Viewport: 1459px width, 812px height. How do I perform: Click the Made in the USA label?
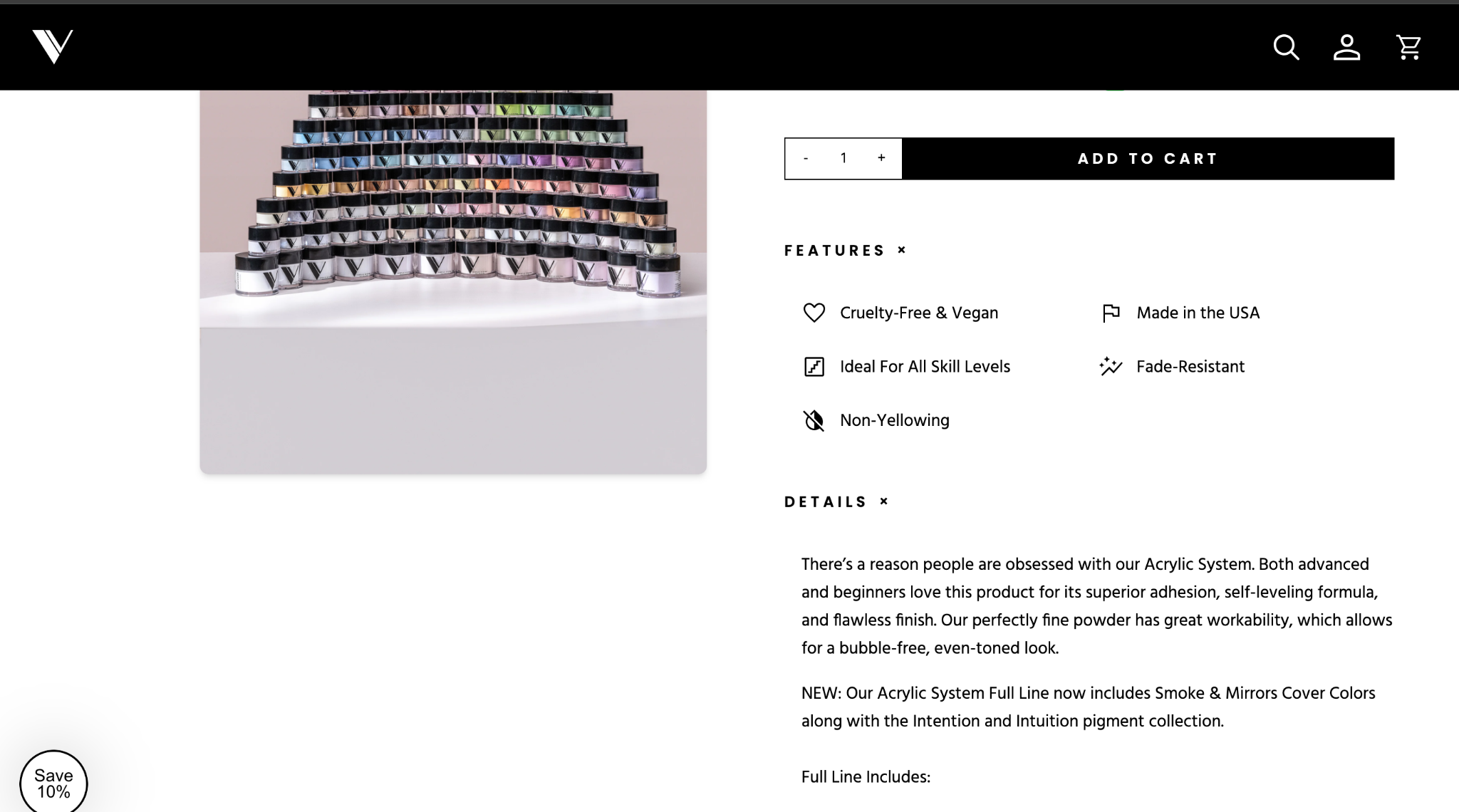(1198, 313)
